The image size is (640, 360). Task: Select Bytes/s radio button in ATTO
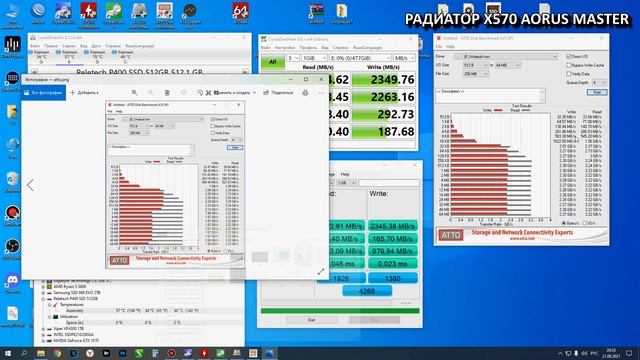564,223
